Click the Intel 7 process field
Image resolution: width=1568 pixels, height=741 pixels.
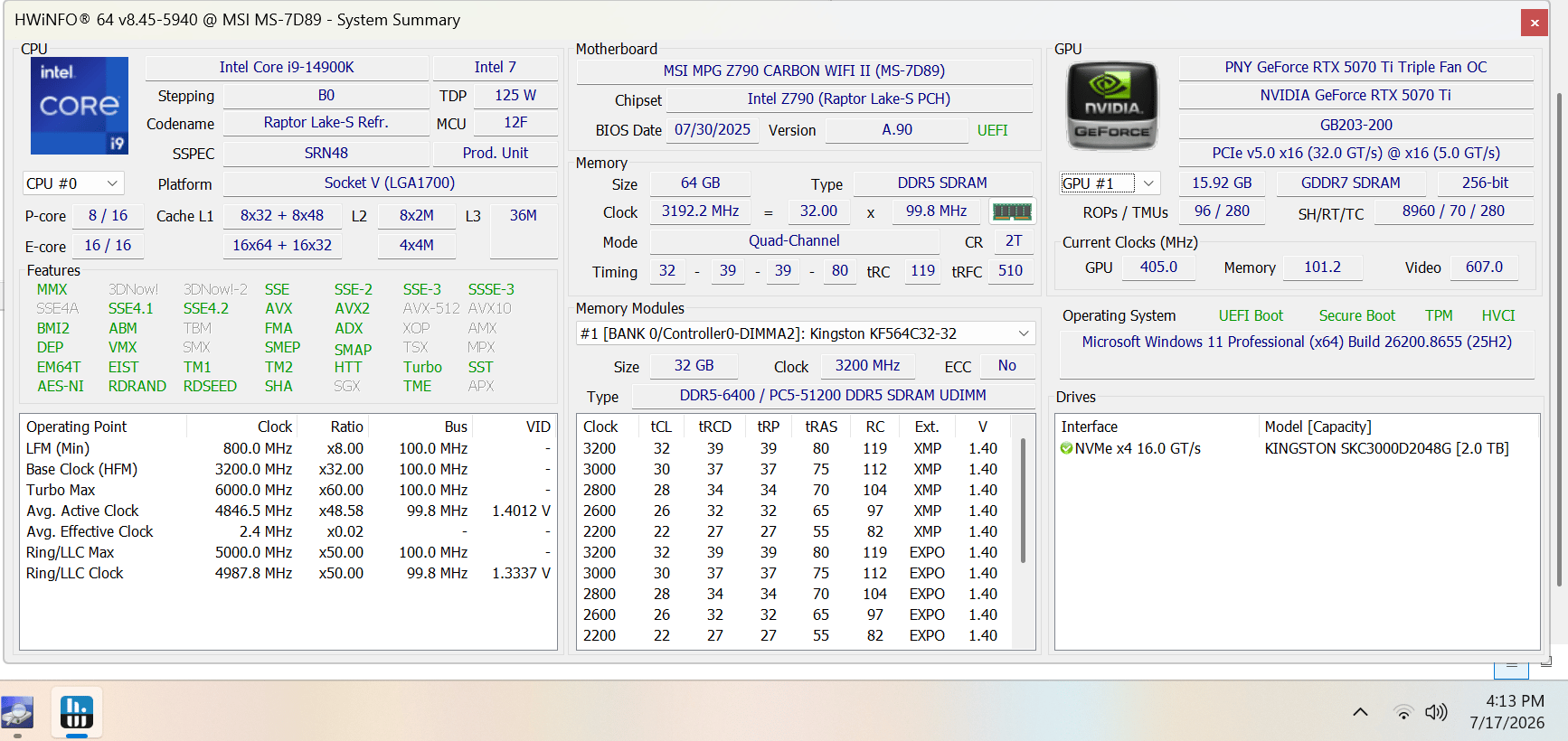(x=495, y=67)
